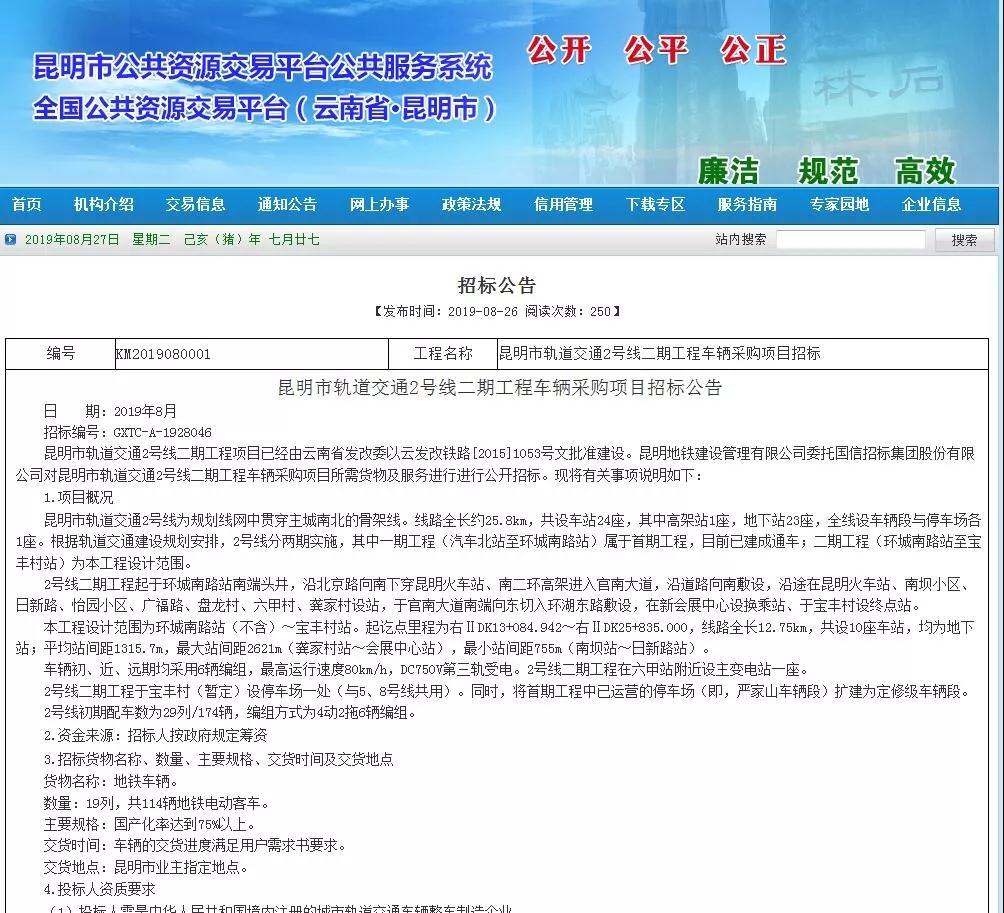
Task: Go to the 企业信息 section
Action: pos(931,205)
